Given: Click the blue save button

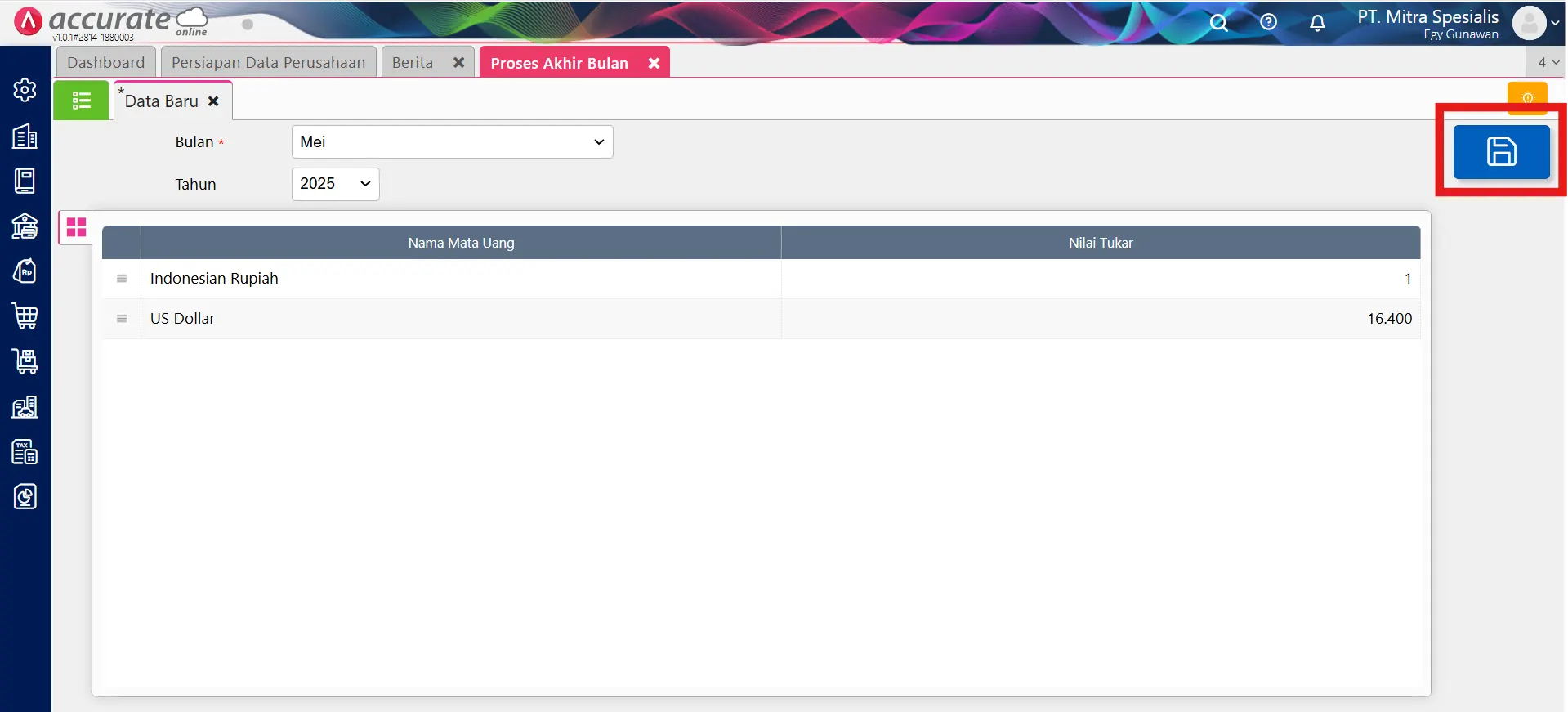Looking at the screenshot, I should (x=1500, y=152).
